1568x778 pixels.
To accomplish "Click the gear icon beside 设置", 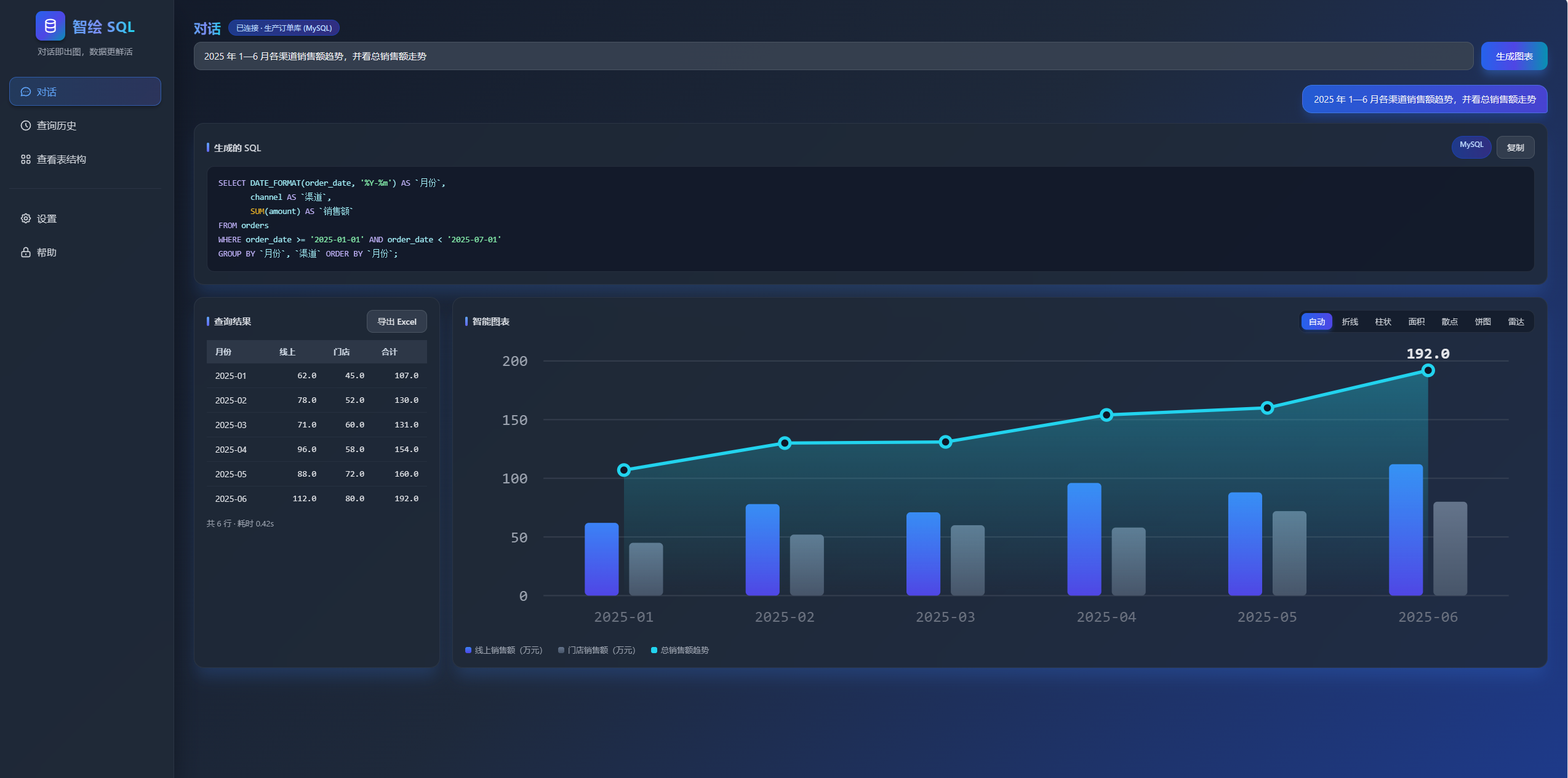I will click(26, 218).
